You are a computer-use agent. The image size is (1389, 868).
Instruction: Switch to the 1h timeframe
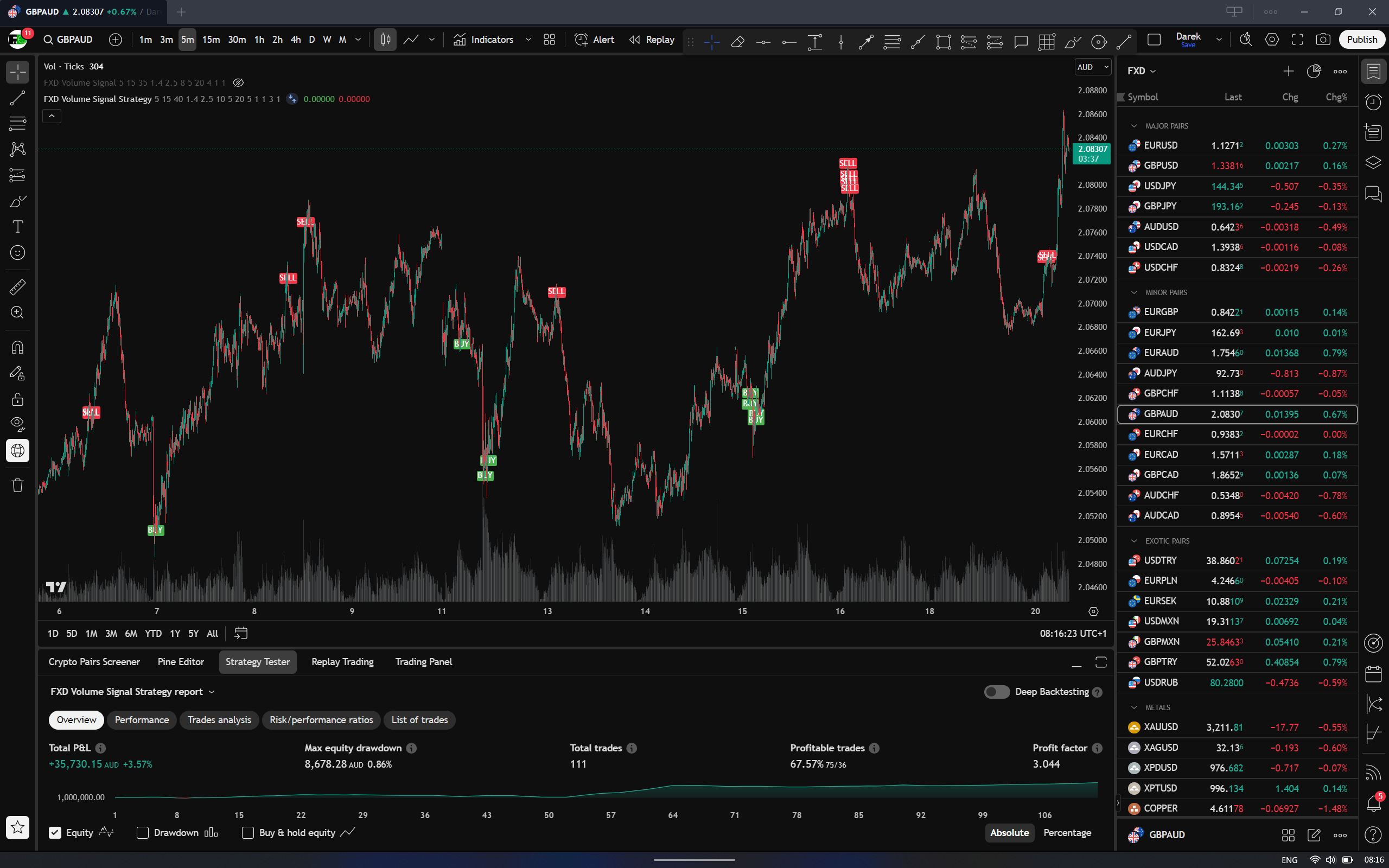[259, 40]
